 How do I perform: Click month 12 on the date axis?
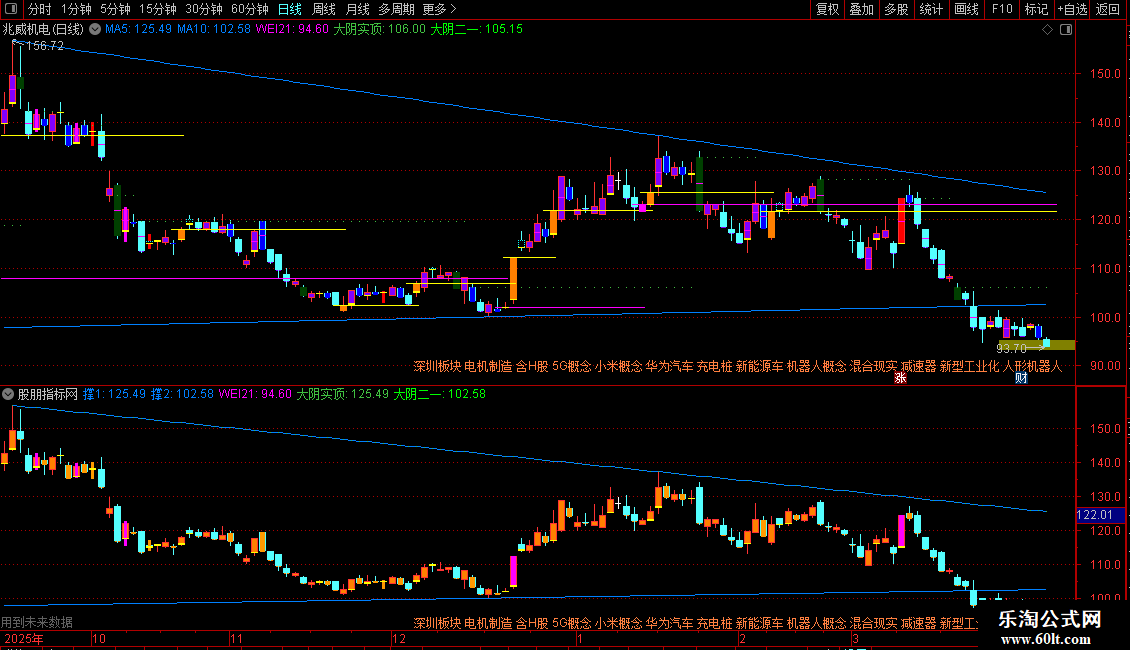pyautogui.click(x=399, y=639)
